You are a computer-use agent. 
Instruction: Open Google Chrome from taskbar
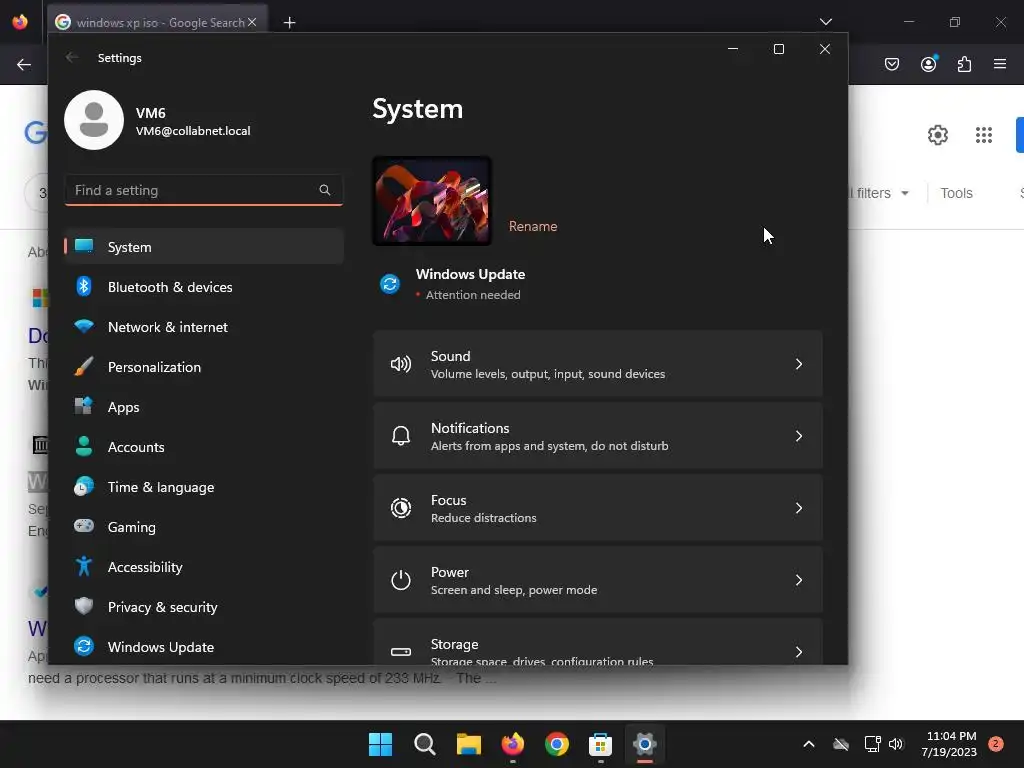pyautogui.click(x=556, y=744)
